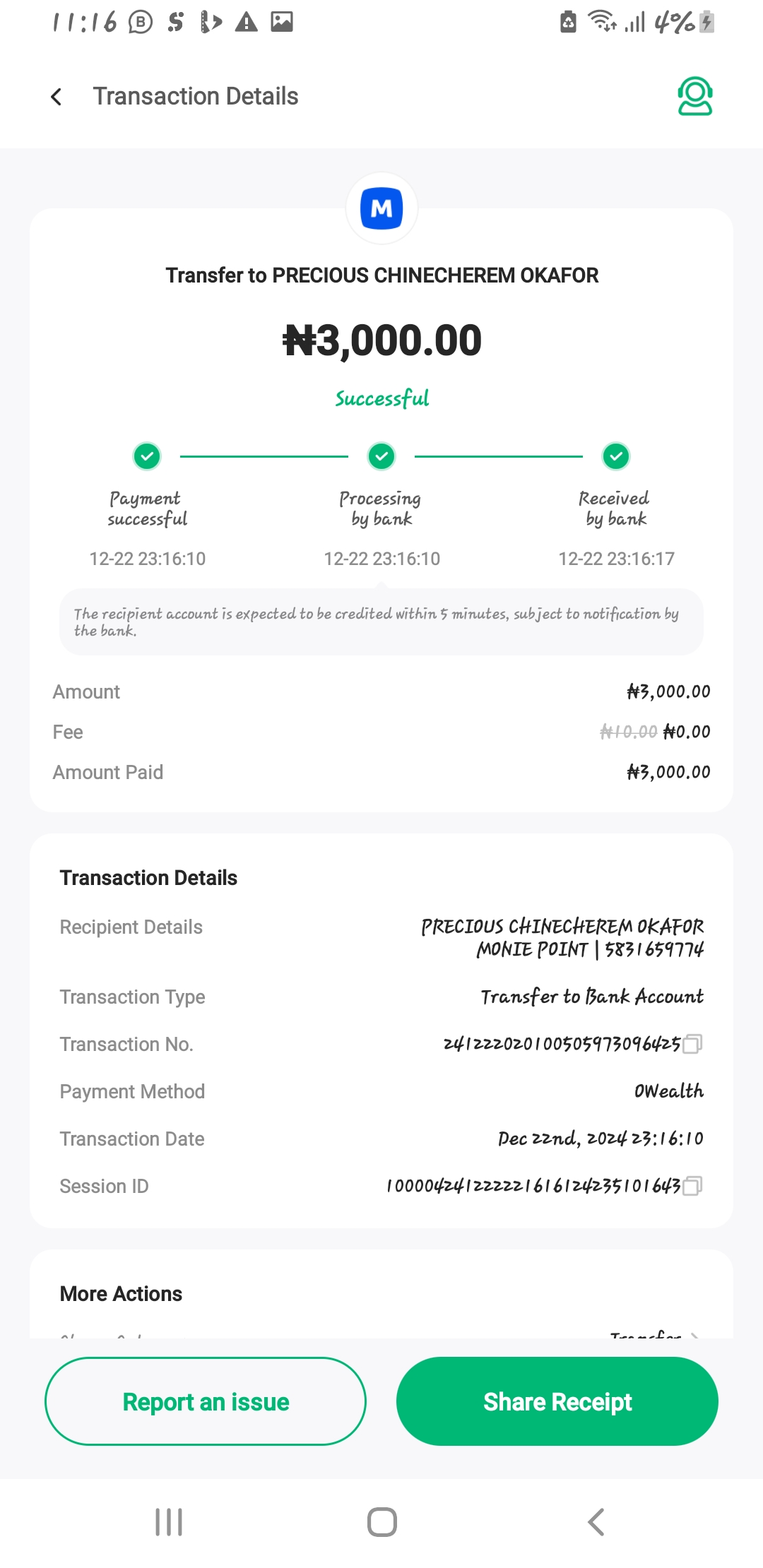Image resolution: width=763 pixels, height=1568 pixels.
Task: Tap the warning triangle in status bar
Action: pyautogui.click(x=246, y=23)
